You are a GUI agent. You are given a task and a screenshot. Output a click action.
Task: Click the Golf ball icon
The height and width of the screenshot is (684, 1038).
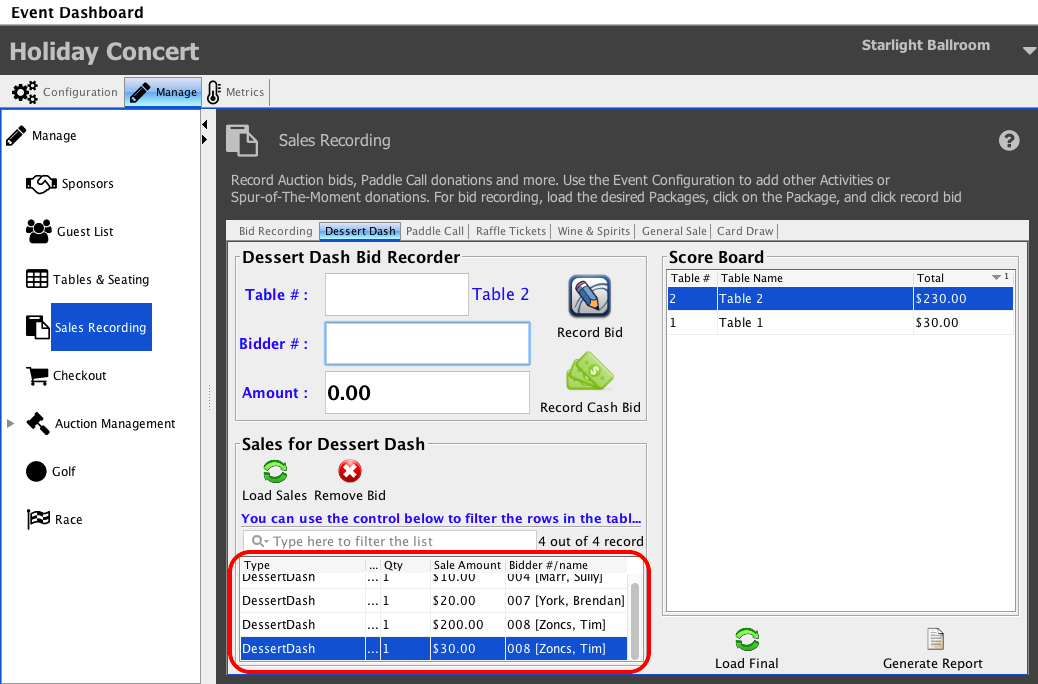[36, 471]
